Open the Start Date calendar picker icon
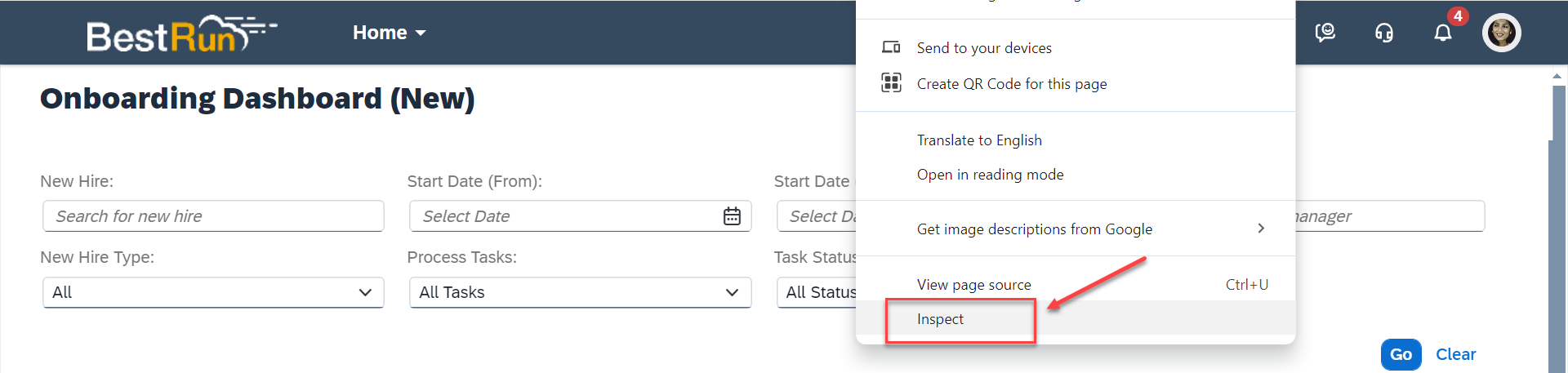1568x373 pixels. tap(732, 216)
